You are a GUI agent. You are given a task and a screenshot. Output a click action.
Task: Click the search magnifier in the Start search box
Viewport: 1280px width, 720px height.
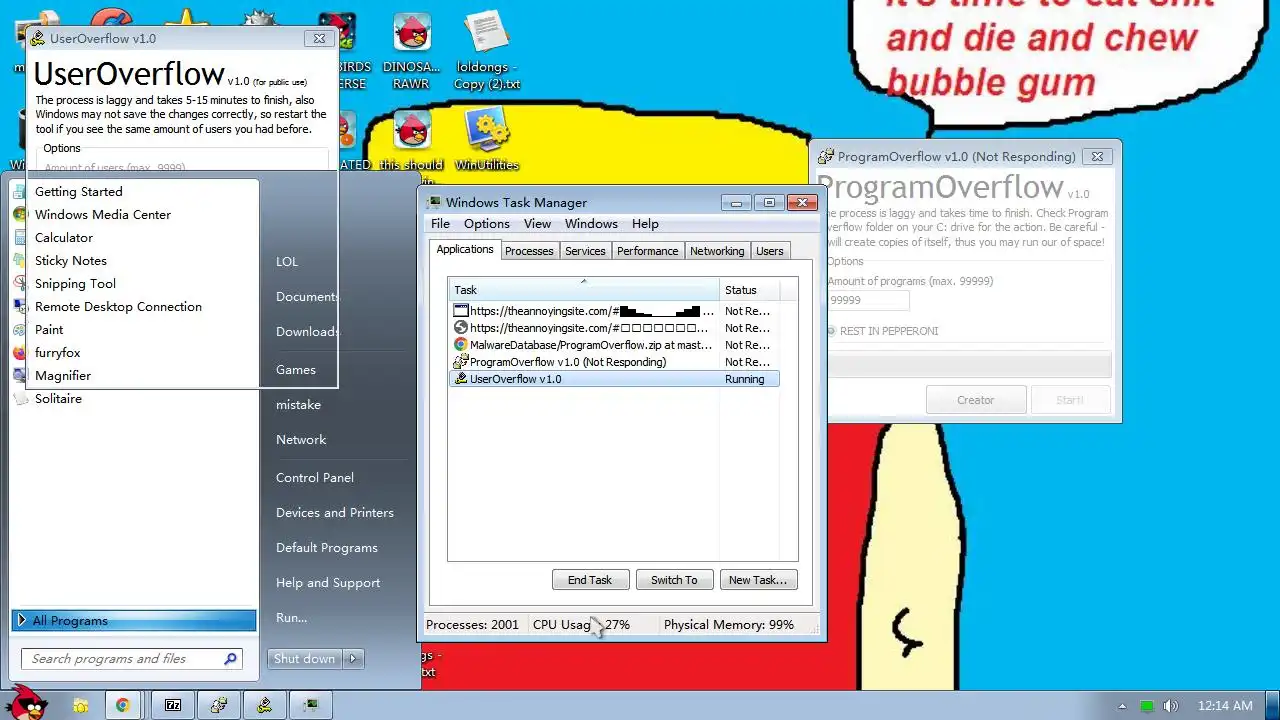tap(231, 658)
